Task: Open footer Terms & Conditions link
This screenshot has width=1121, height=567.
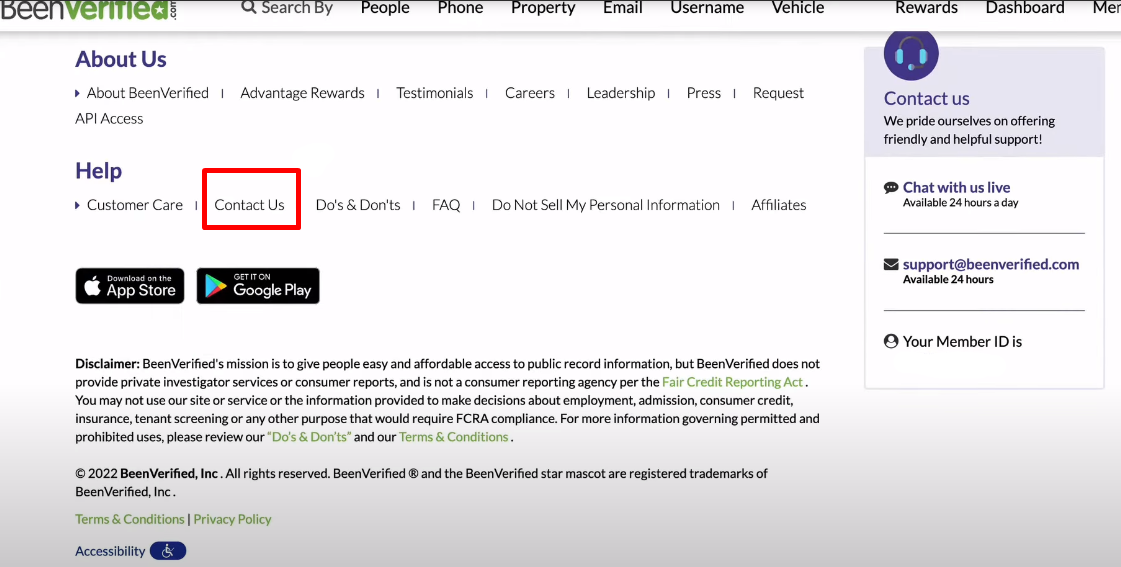Action: 129,519
